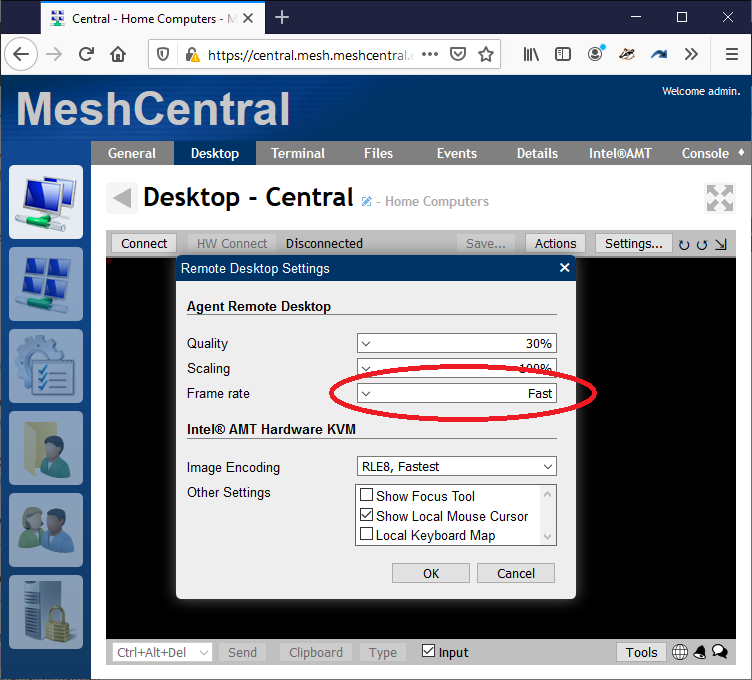Click the HW Connect button
The image size is (752, 680).
pyautogui.click(x=232, y=244)
